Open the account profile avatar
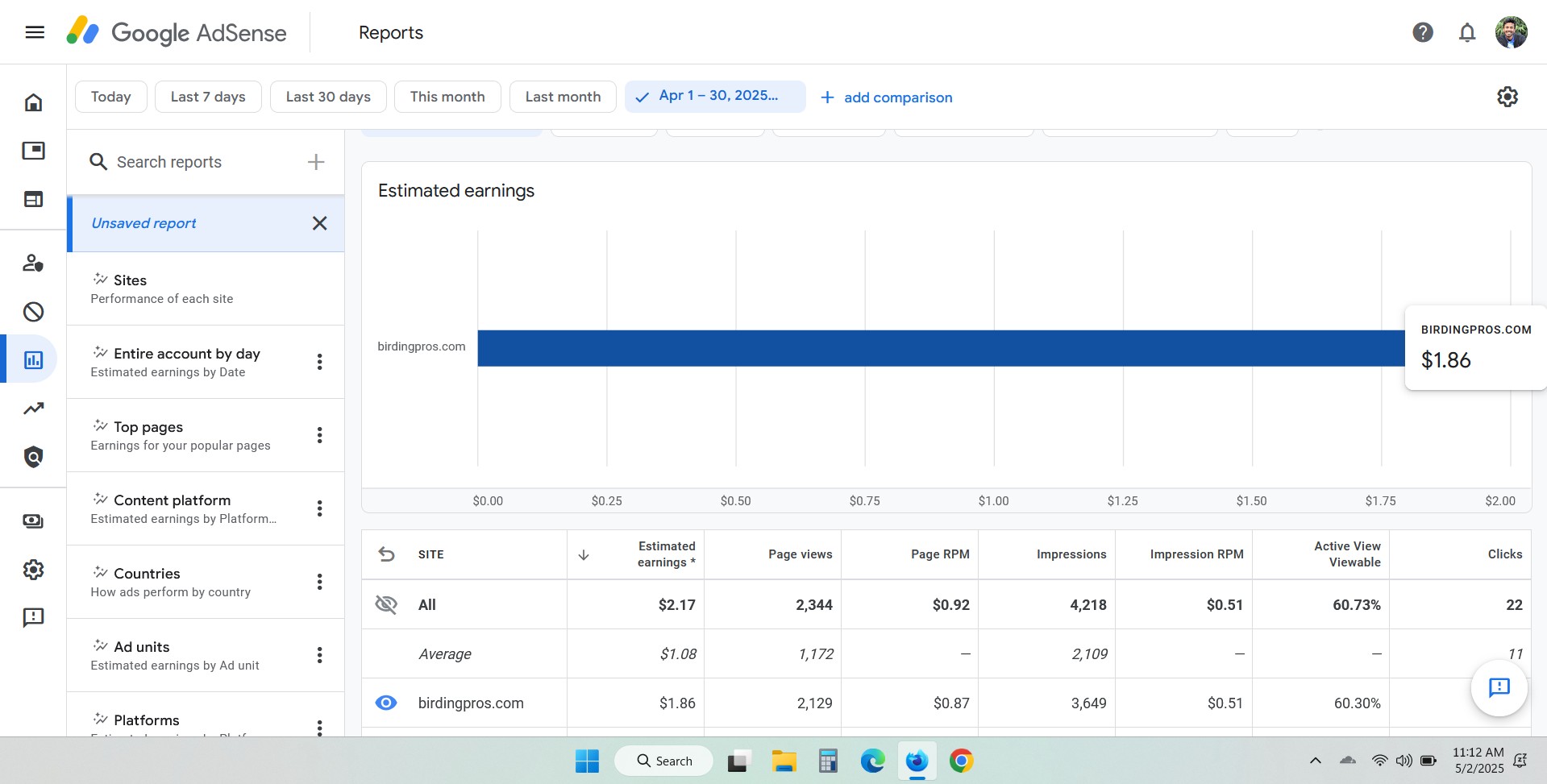The width and height of the screenshot is (1547, 784). tap(1511, 32)
